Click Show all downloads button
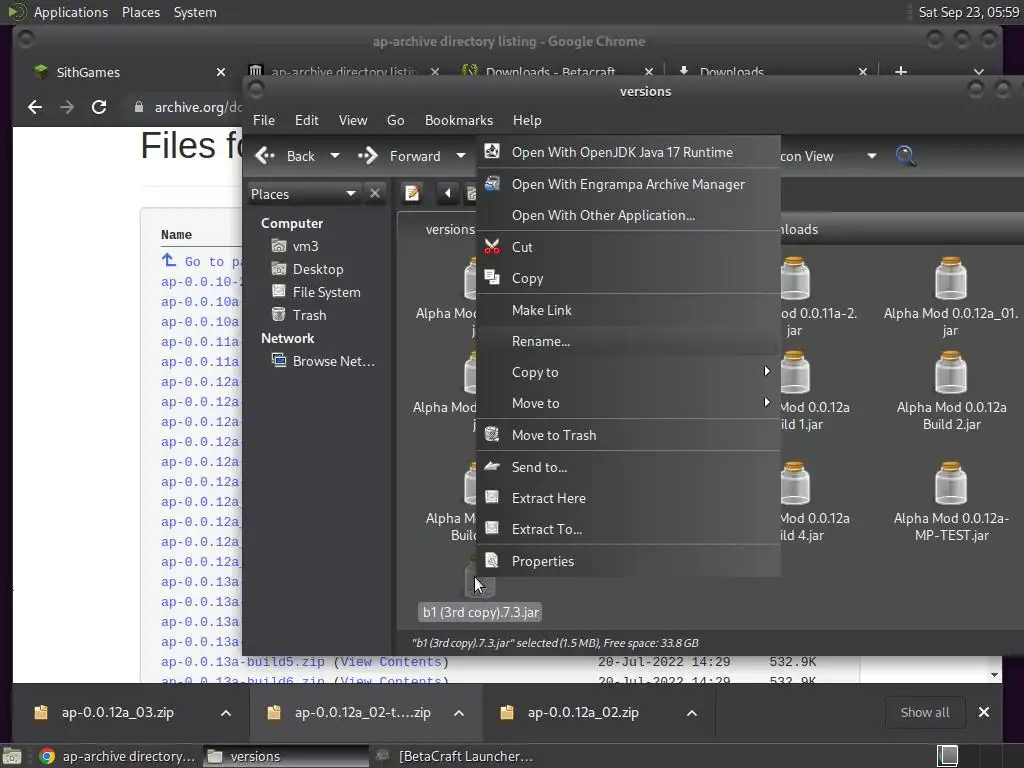Viewport: 1024px width, 768px height. (x=925, y=712)
